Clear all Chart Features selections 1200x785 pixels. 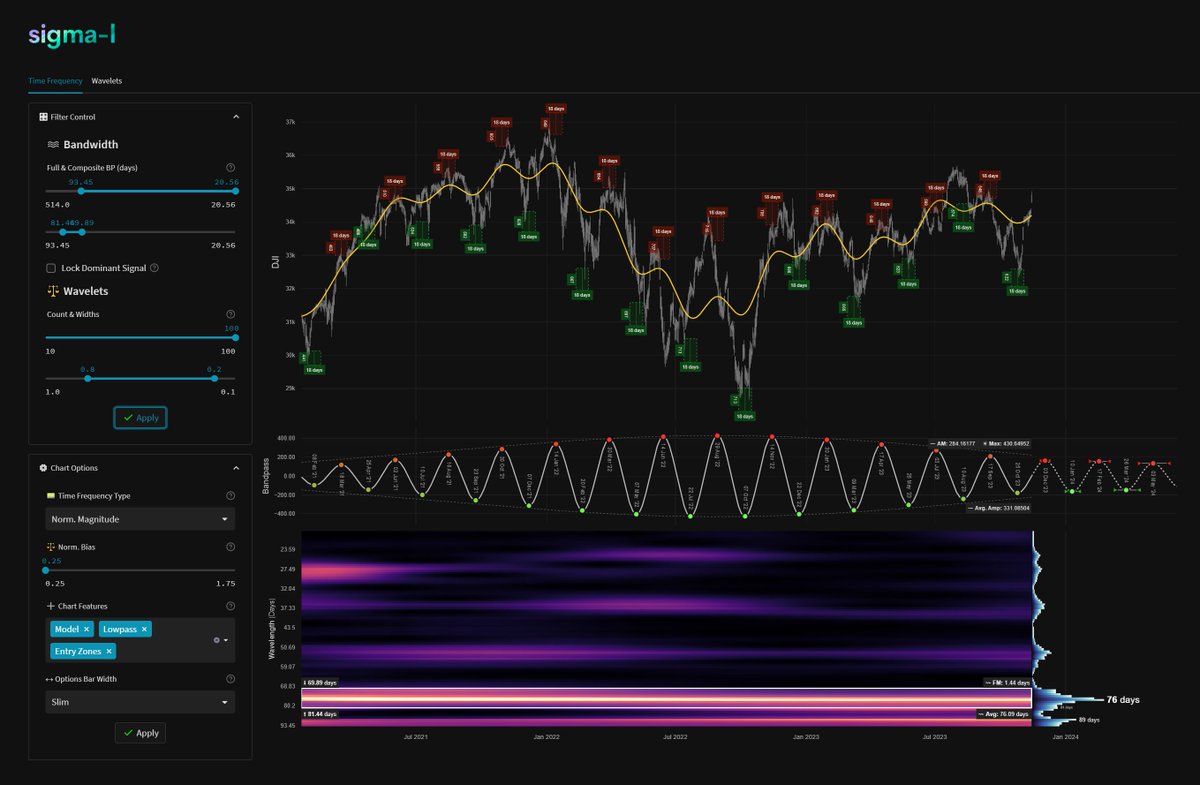point(217,640)
